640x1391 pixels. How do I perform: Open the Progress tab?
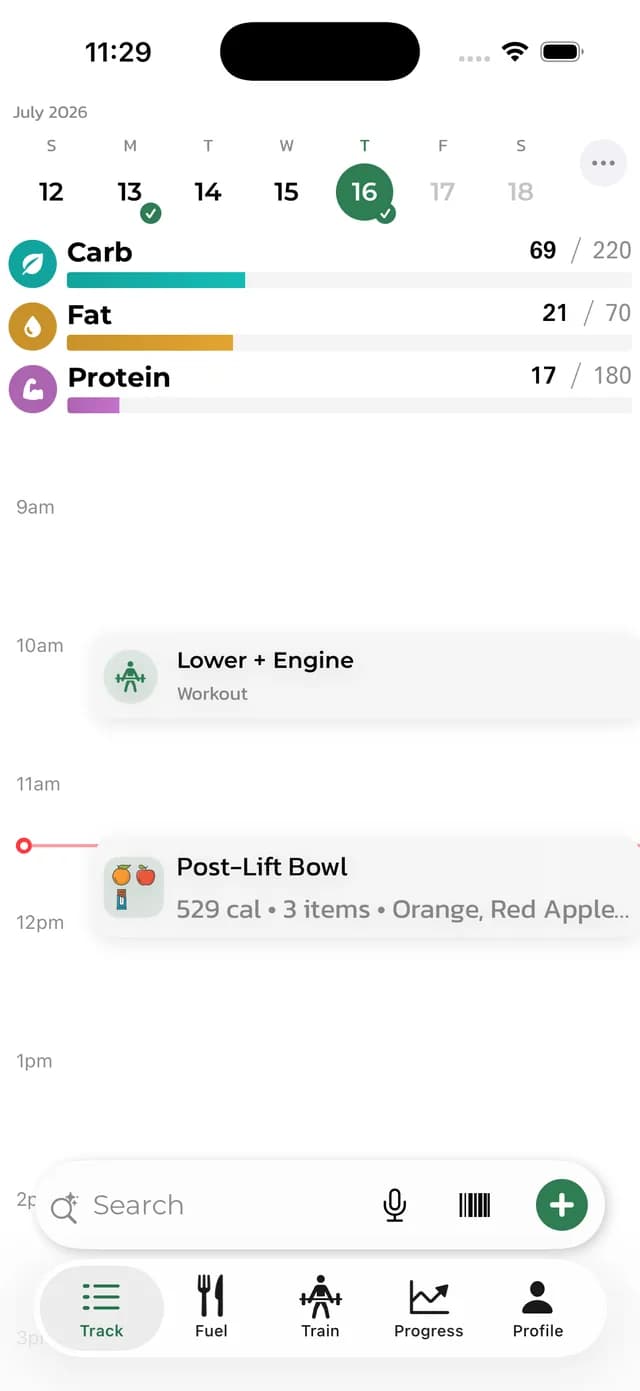tap(428, 1307)
